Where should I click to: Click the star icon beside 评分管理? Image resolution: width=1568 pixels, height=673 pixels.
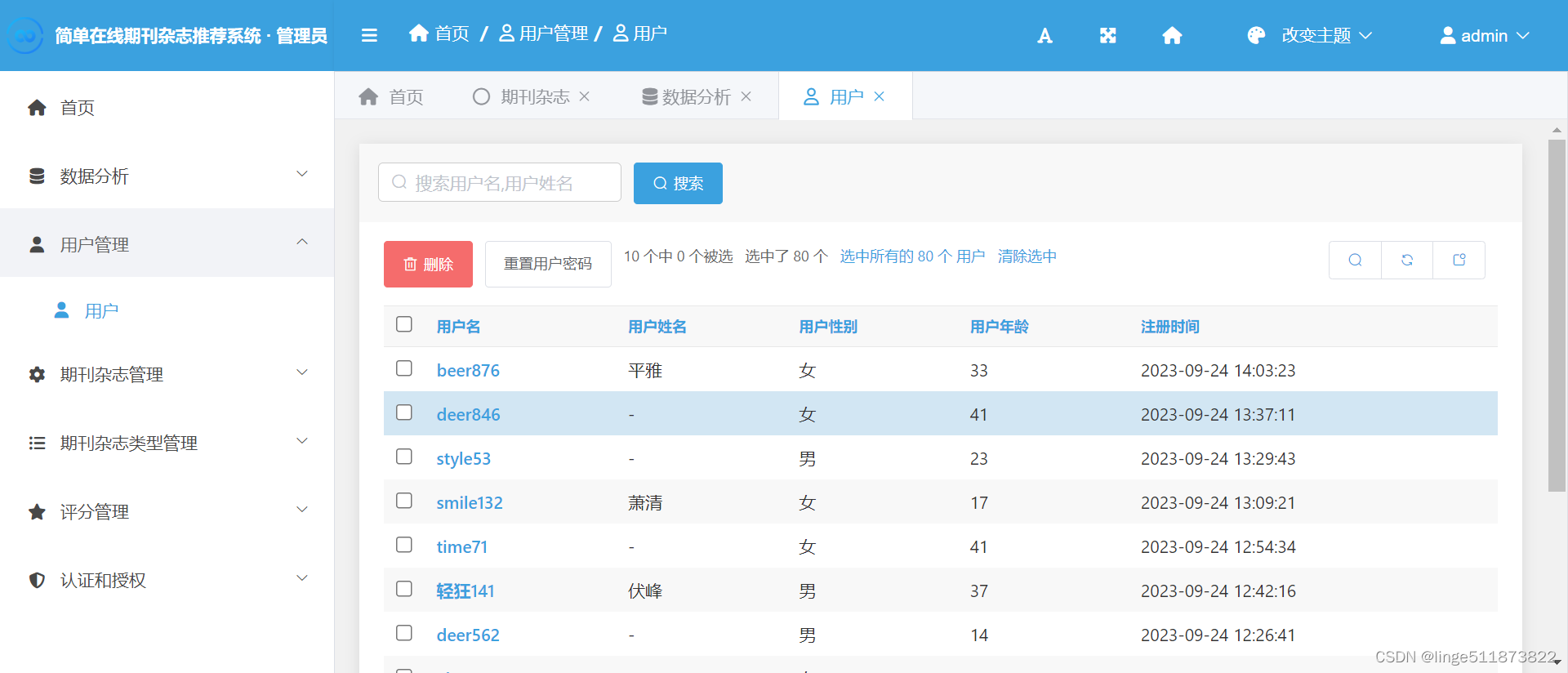(x=37, y=511)
